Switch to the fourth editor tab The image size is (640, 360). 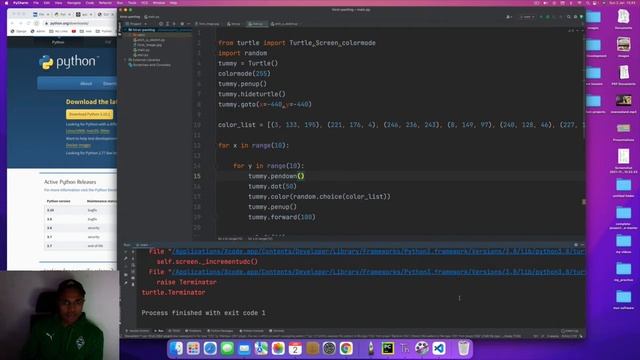click(284, 24)
